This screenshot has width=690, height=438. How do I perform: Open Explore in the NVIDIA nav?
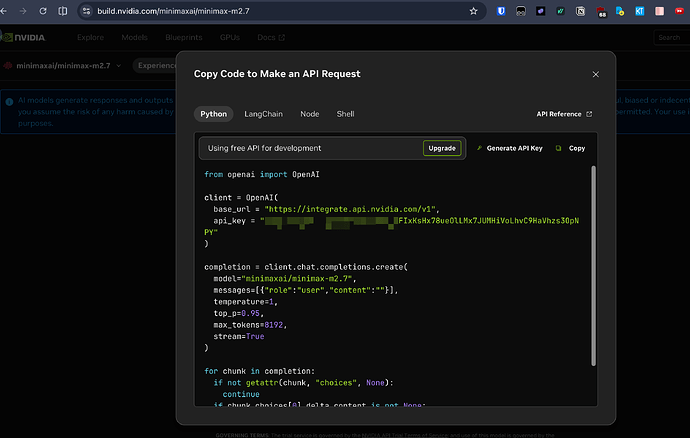[90, 37]
